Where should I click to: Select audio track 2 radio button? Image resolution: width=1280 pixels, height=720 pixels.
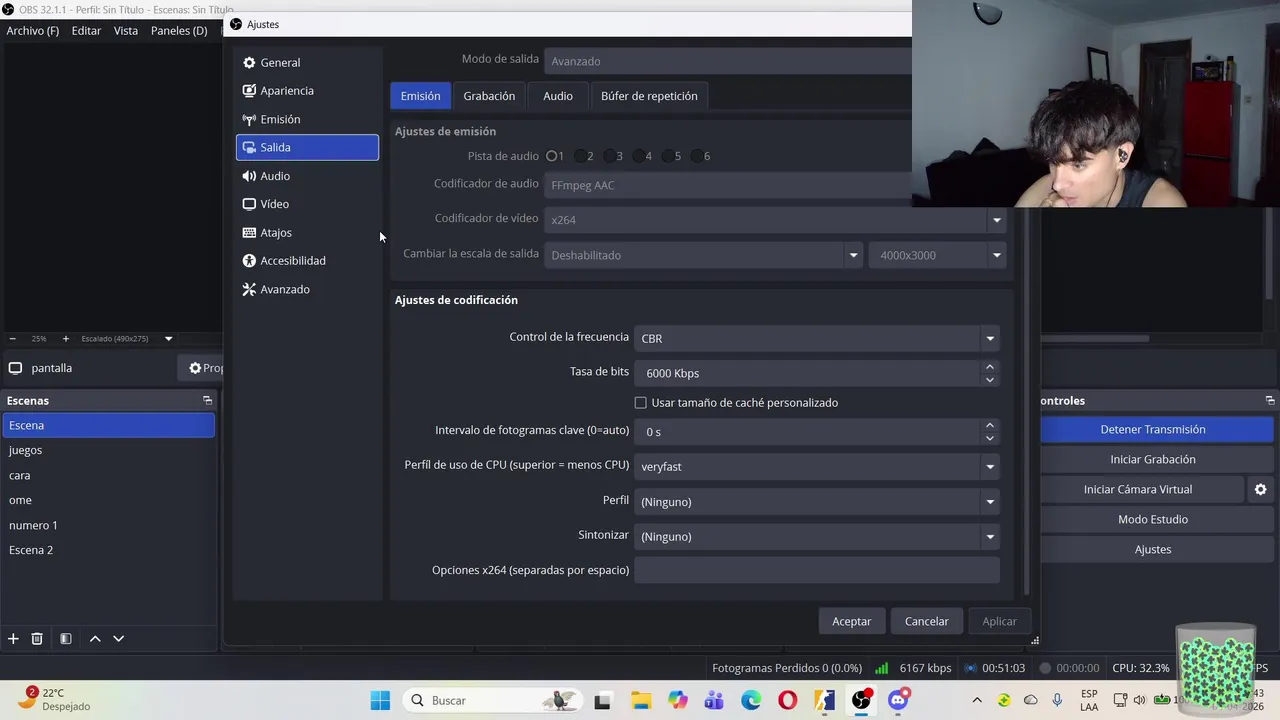click(580, 156)
